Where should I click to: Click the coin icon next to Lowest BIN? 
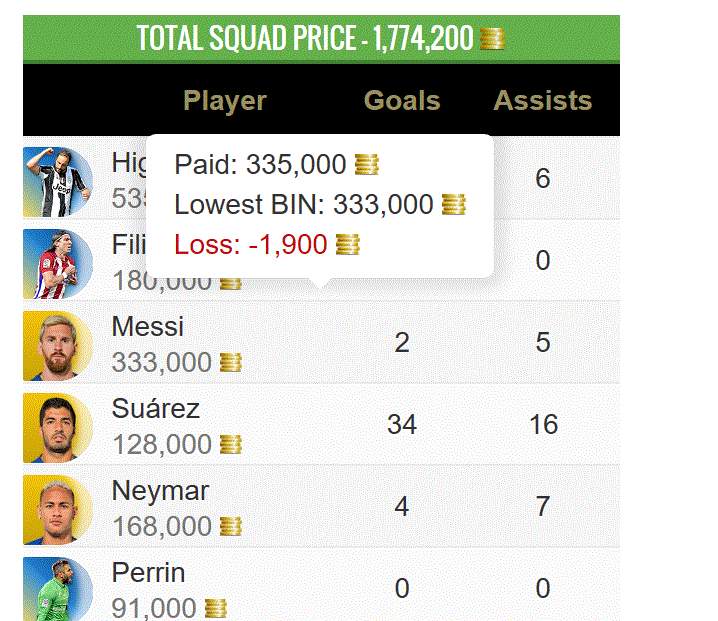[453, 205]
